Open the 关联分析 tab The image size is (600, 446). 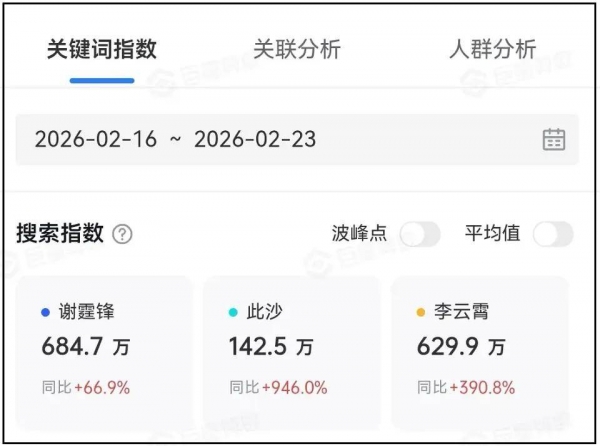[297, 49]
